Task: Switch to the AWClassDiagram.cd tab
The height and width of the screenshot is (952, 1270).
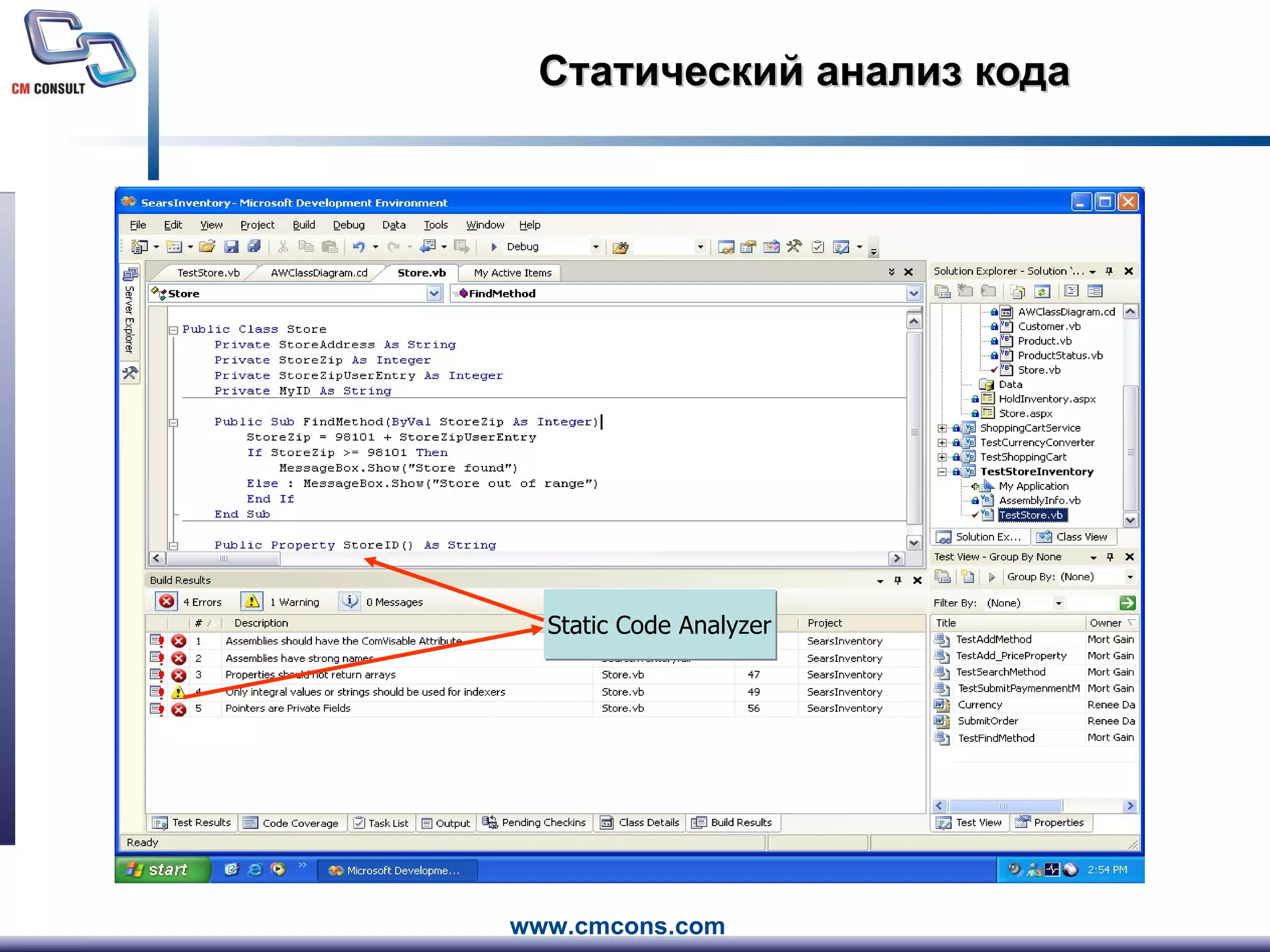Action: pos(319,273)
